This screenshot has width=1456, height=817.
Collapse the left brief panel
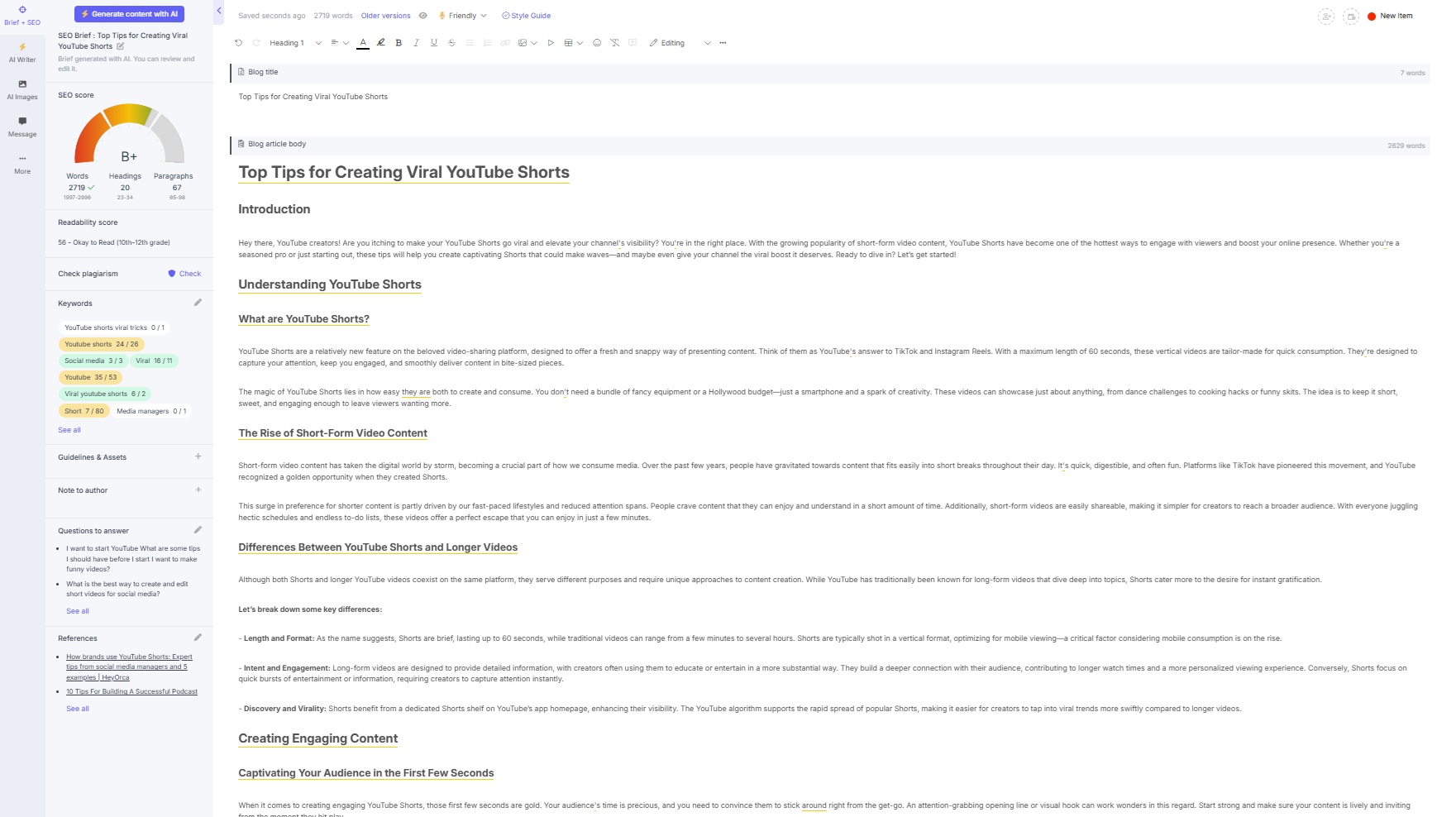click(219, 11)
